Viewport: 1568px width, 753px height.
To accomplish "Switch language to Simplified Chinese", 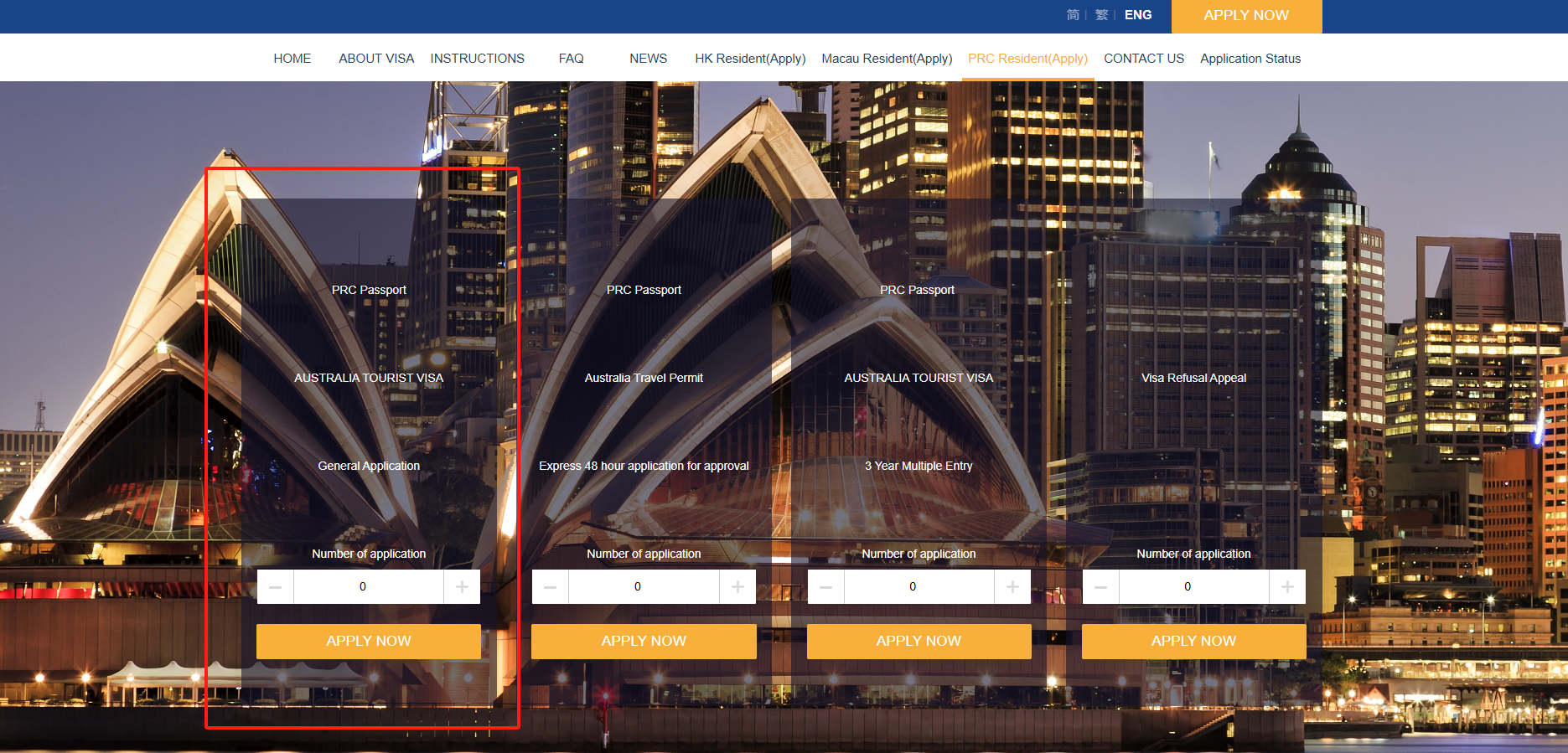I will [x=1073, y=15].
